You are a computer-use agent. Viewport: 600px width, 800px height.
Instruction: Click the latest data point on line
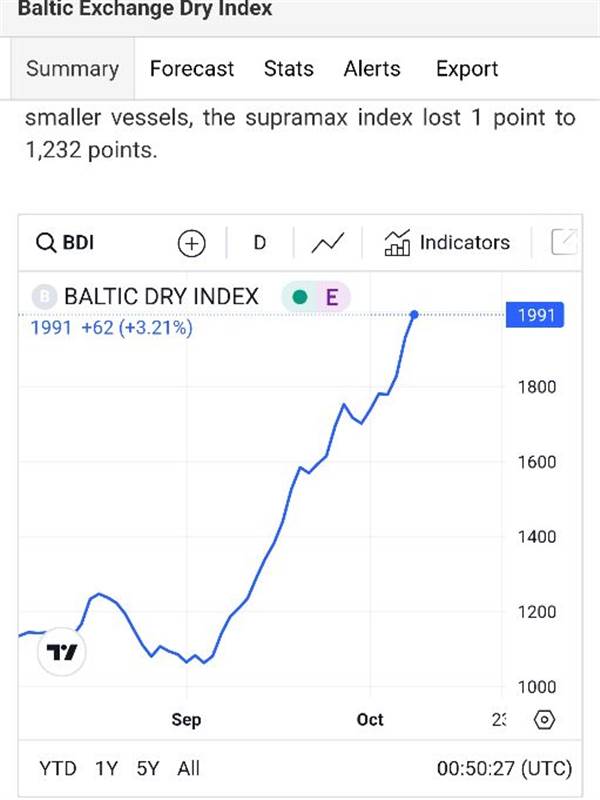pyautogui.click(x=414, y=315)
